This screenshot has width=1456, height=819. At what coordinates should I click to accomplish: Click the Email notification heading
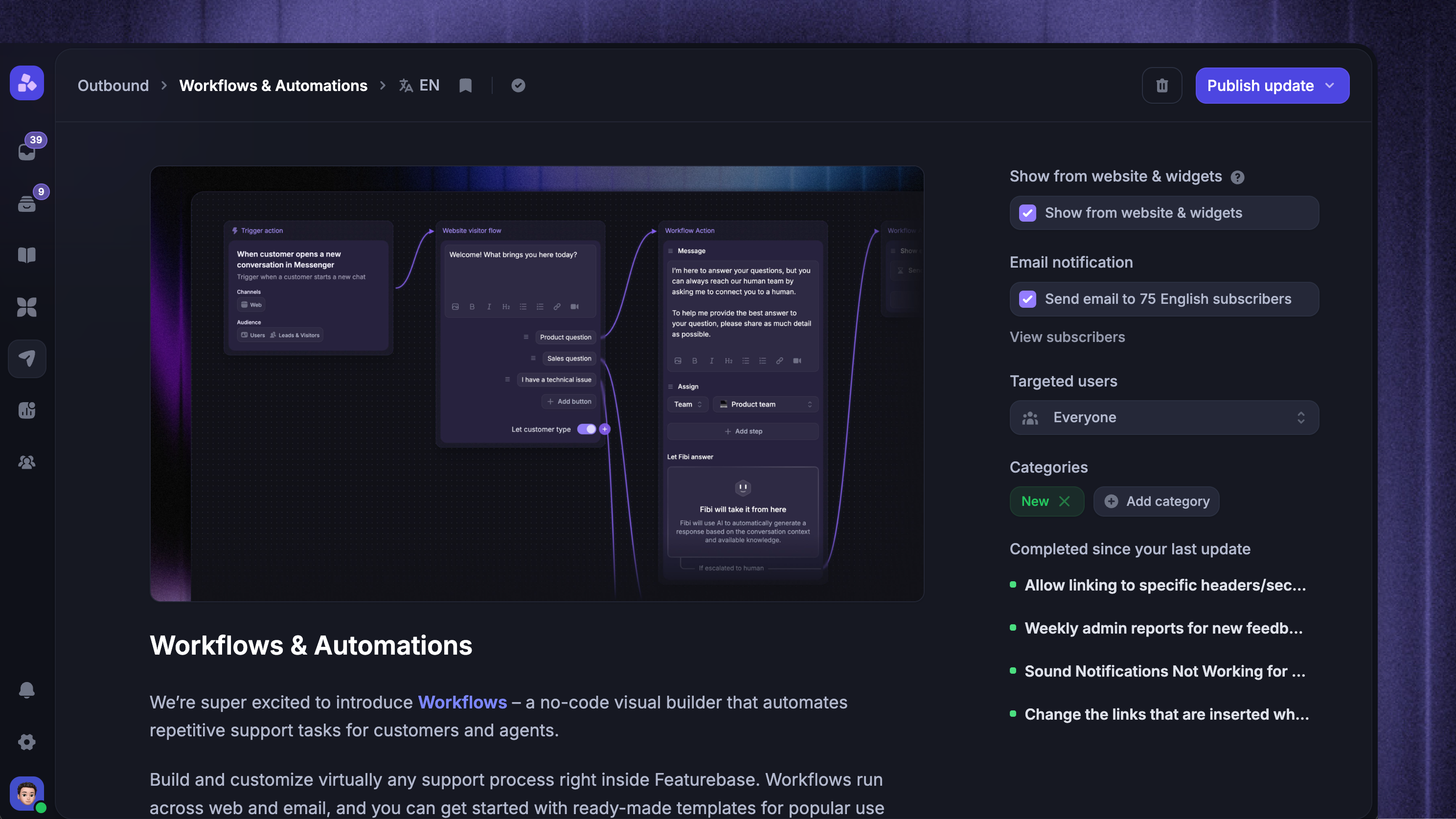point(1071,262)
